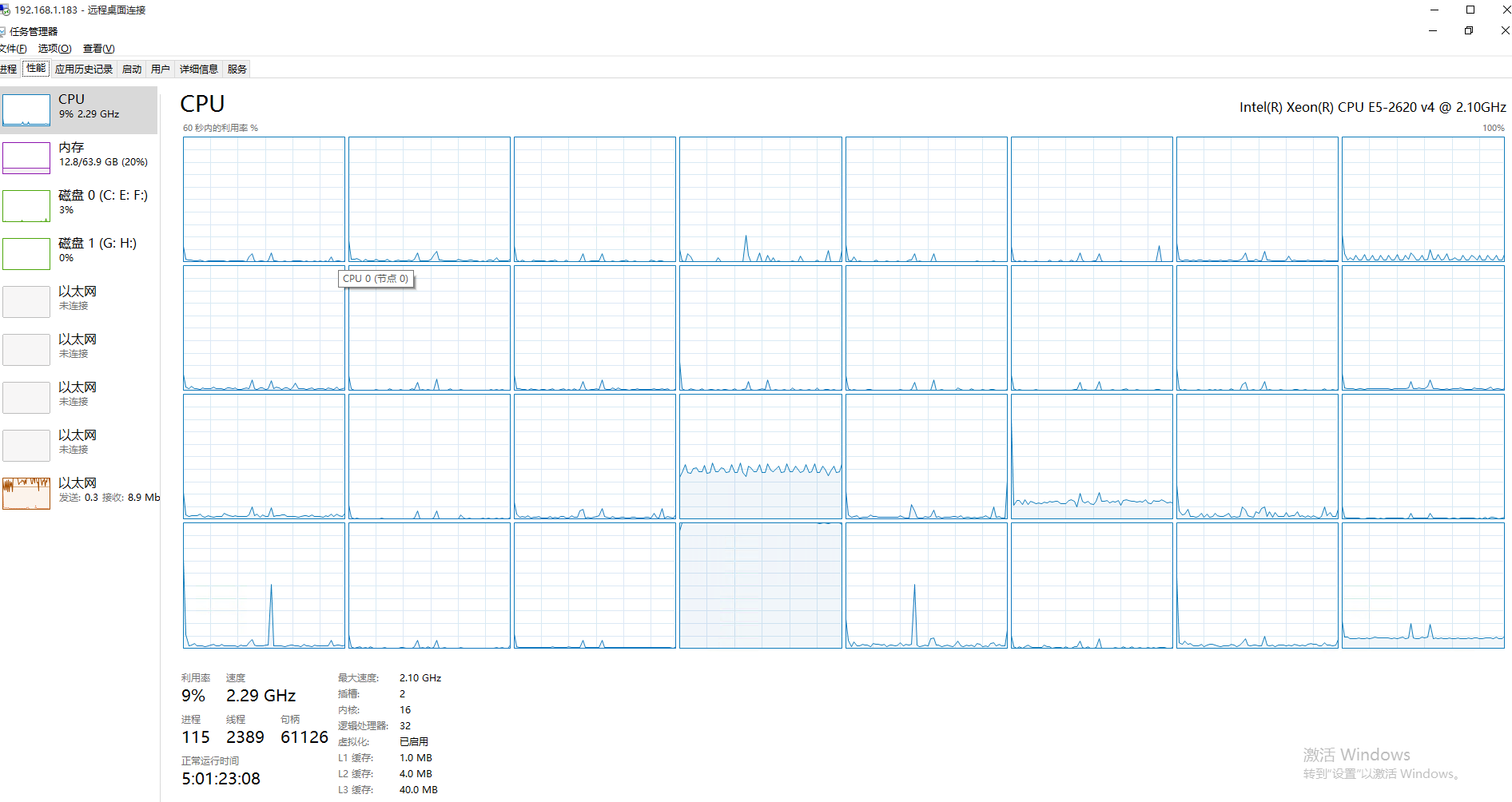Image resolution: width=1512 pixels, height=802 pixels.
Task: Switch to the 详细信息 tab
Action: tap(198, 69)
